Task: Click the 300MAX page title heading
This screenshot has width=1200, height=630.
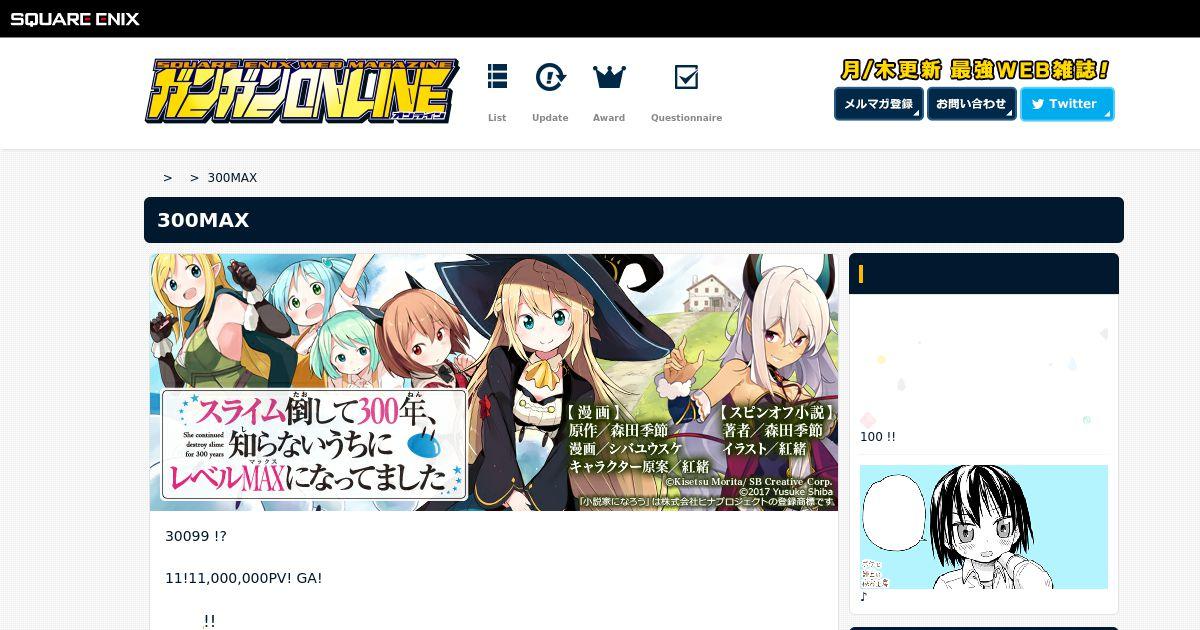Action: click(x=203, y=220)
